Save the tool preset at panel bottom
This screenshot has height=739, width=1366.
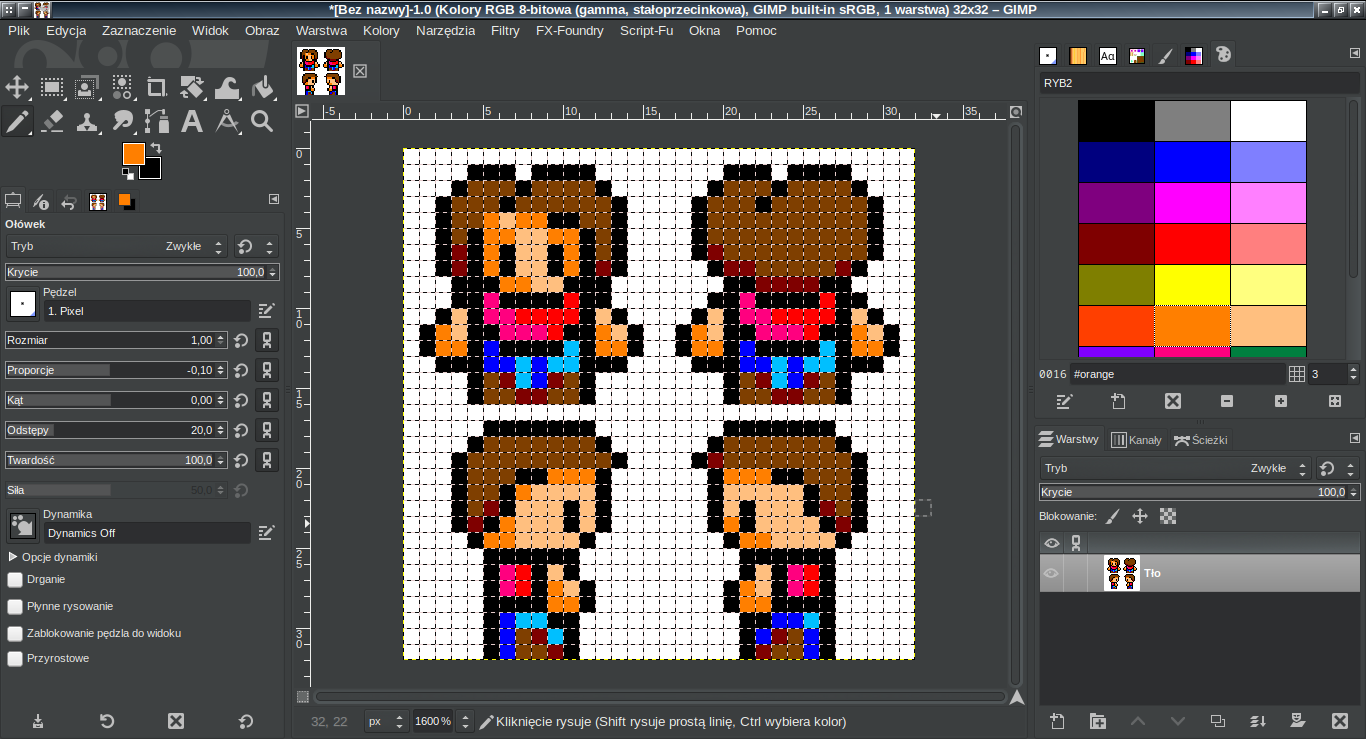(x=38, y=721)
